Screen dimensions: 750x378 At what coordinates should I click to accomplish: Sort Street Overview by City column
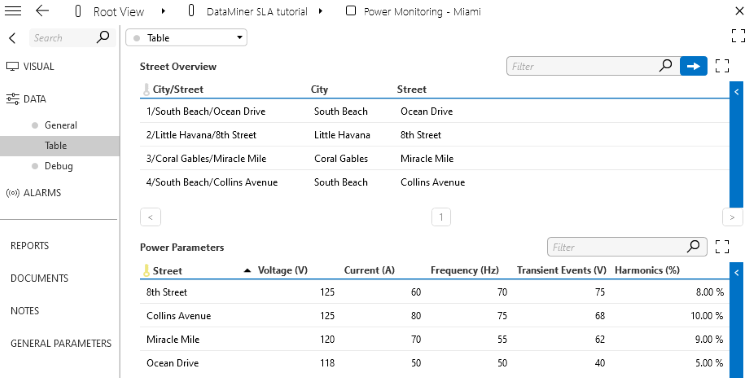(319, 89)
